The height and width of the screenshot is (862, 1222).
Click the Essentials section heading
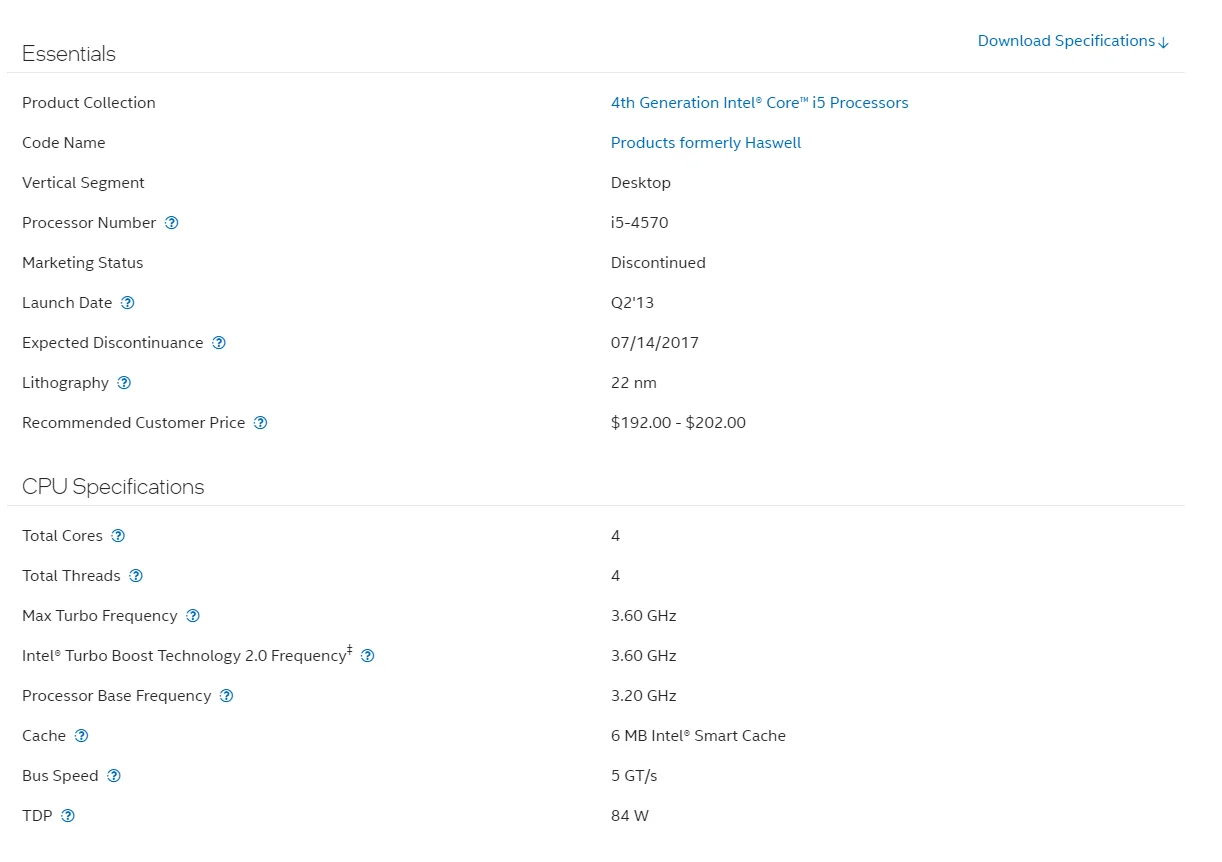(x=69, y=54)
